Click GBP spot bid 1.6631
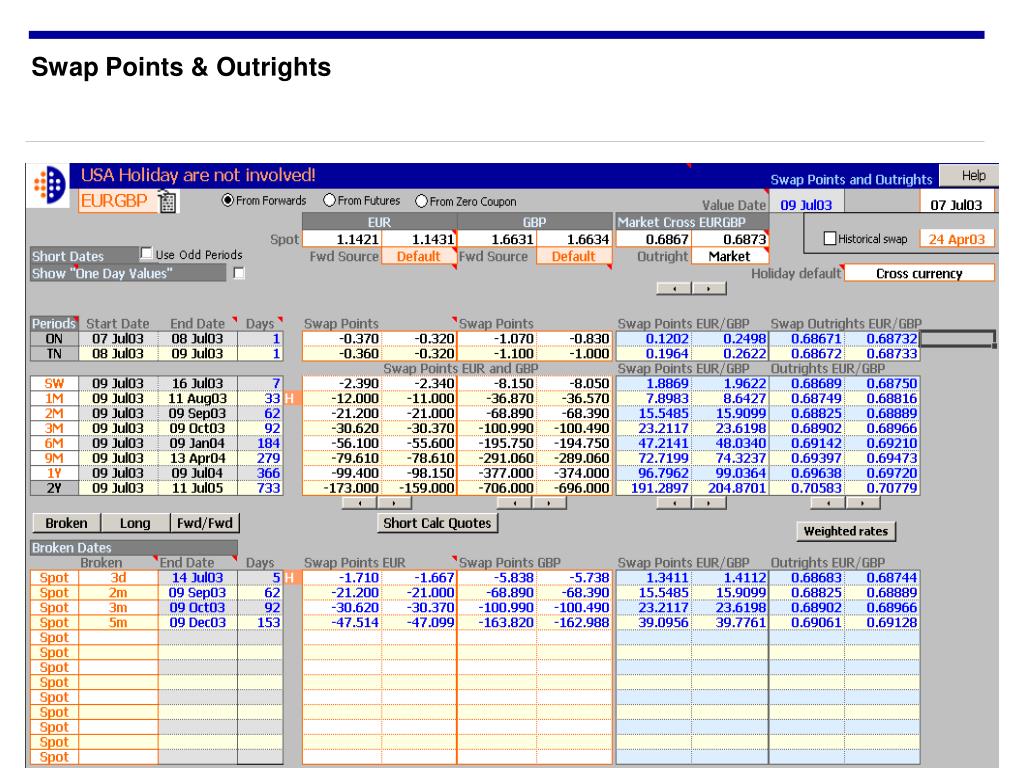Screen dimensions: 1024x768 point(497,240)
